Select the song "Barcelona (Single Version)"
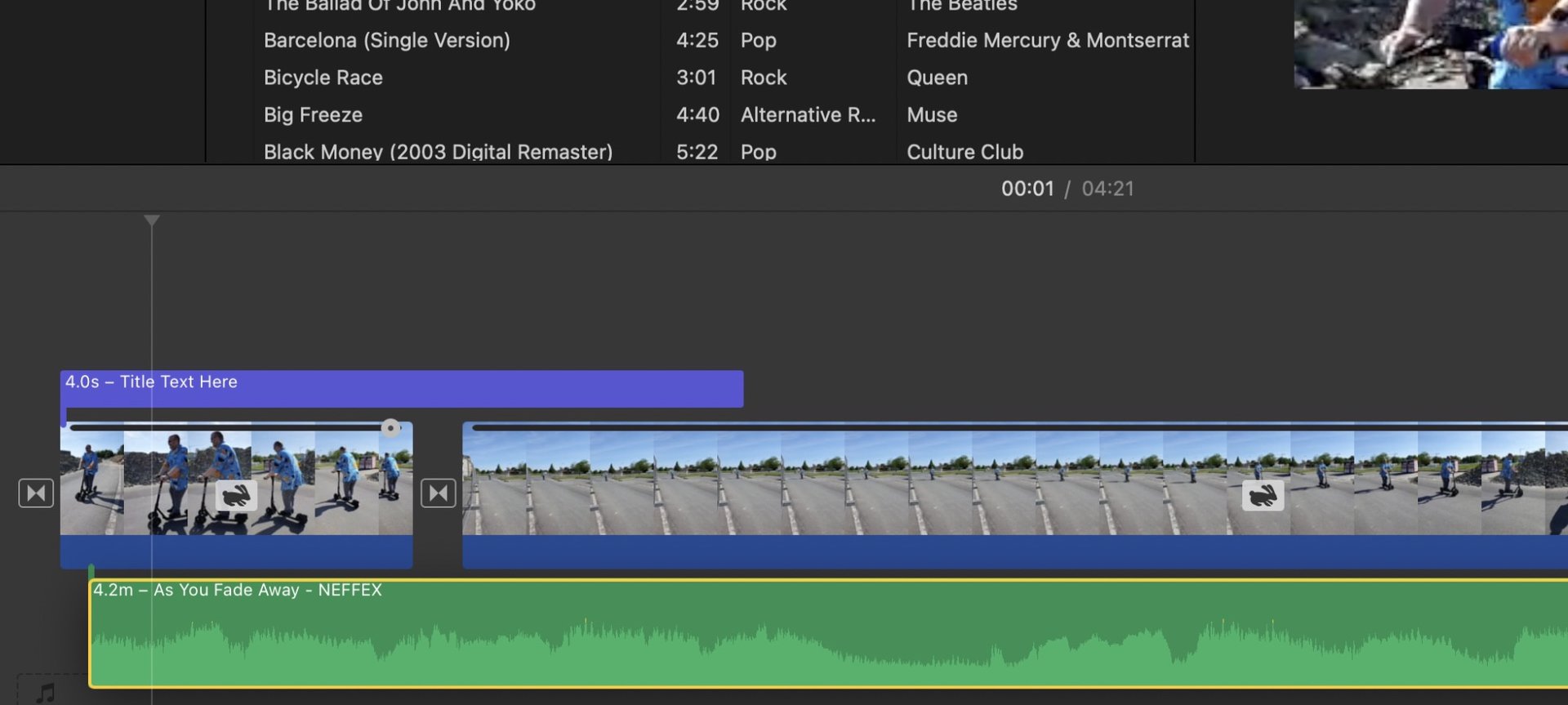Viewport: 1568px width, 705px height. point(386,41)
